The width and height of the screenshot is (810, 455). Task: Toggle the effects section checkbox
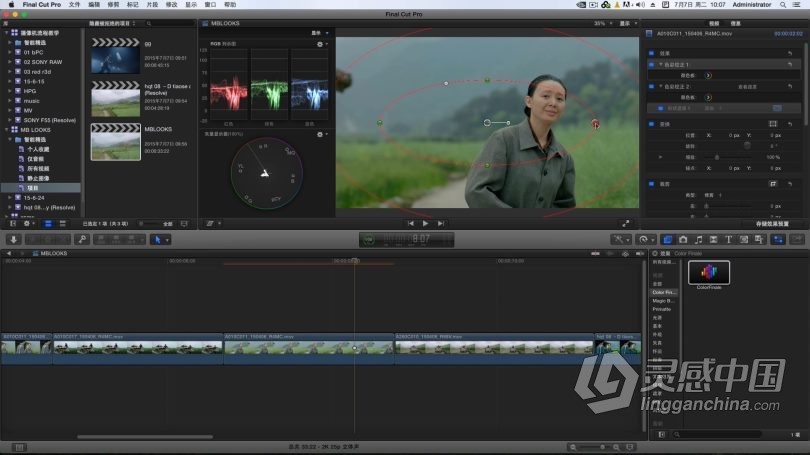(x=651, y=53)
